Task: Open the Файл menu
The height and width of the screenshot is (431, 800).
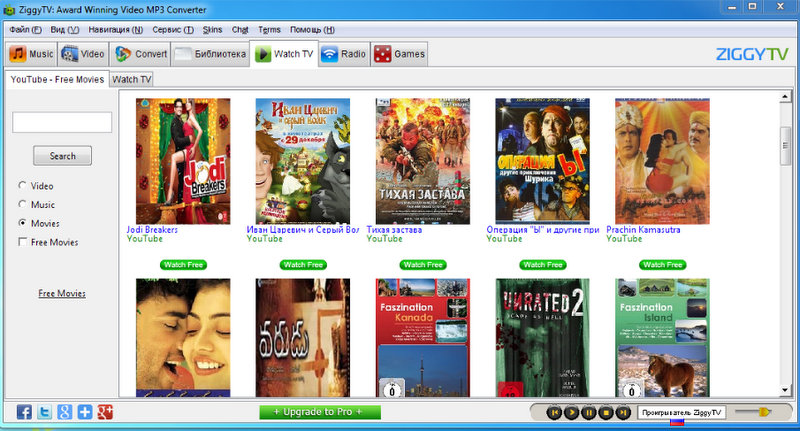Action: pyautogui.click(x=26, y=30)
